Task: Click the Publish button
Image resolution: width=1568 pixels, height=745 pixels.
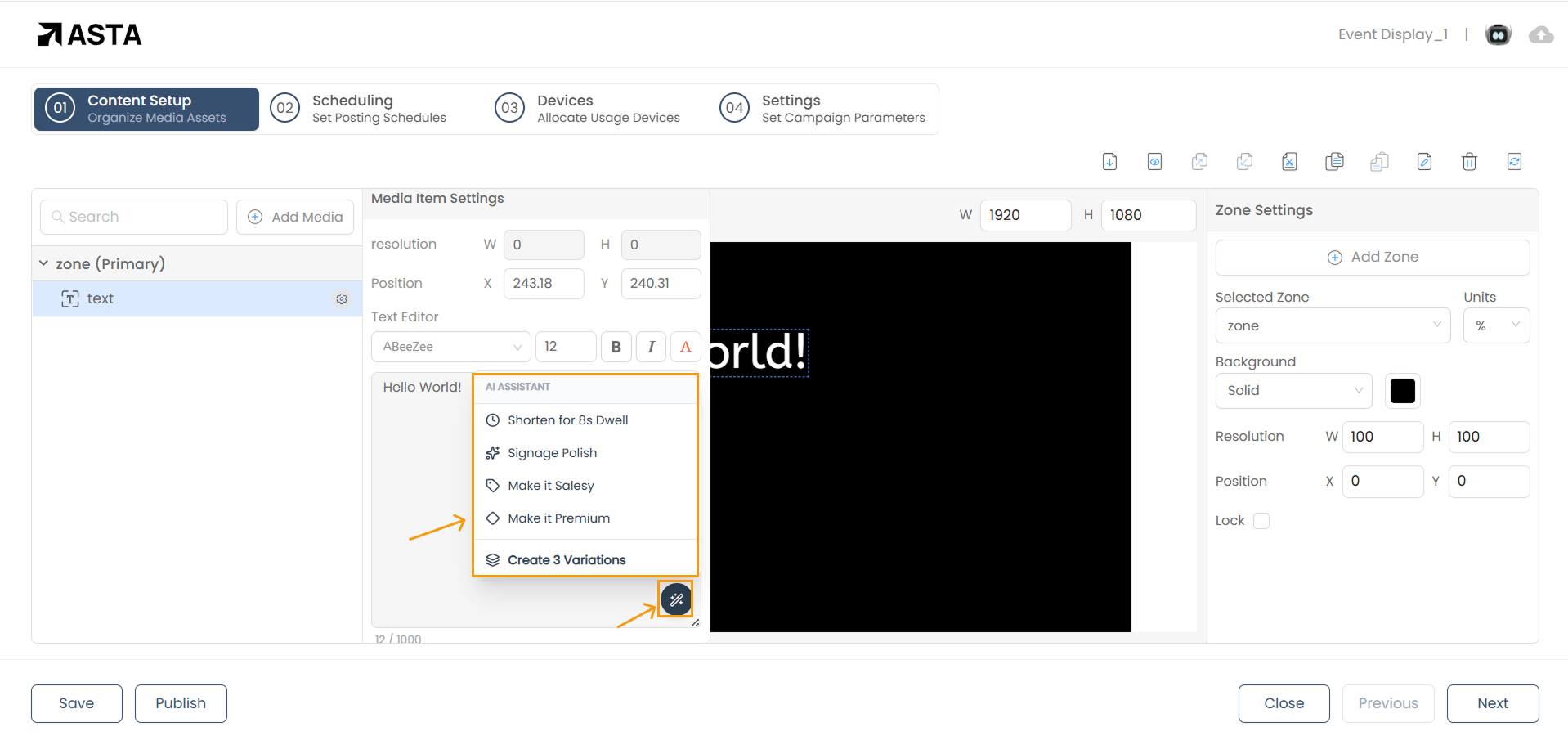Action: (x=181, y=703)
